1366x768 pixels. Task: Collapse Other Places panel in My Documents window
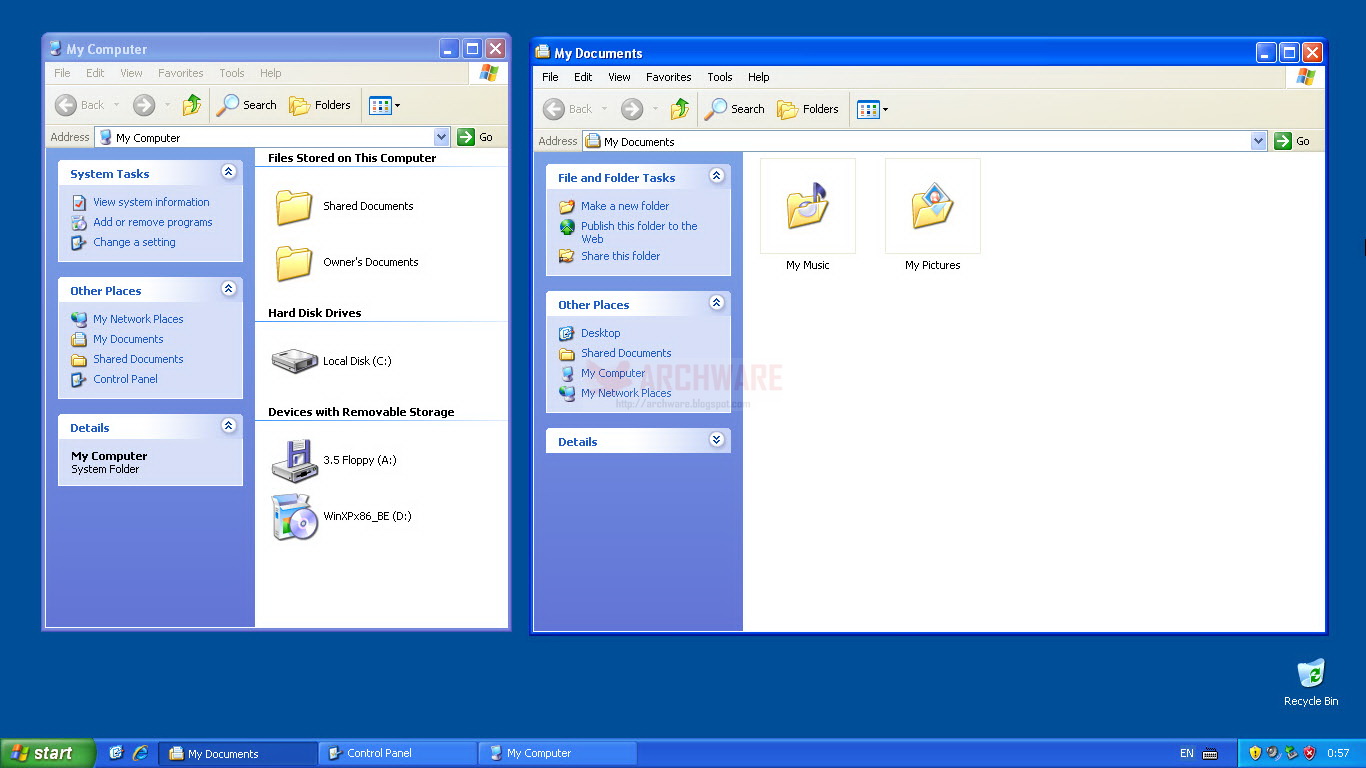pyautogui.click(x=716, y=303)
